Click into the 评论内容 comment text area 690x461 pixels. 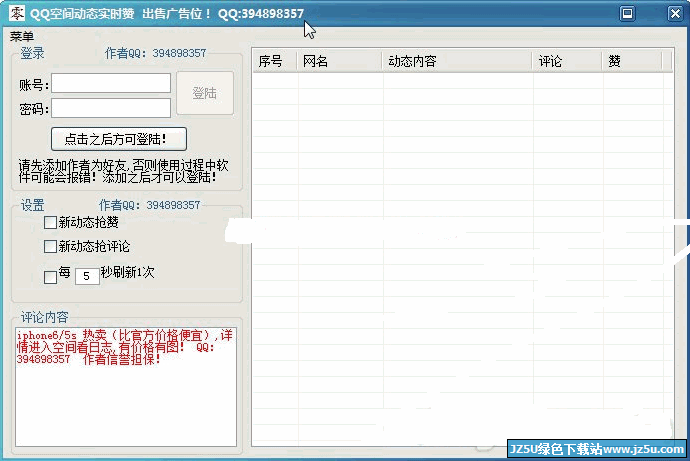tap(126, 387)
